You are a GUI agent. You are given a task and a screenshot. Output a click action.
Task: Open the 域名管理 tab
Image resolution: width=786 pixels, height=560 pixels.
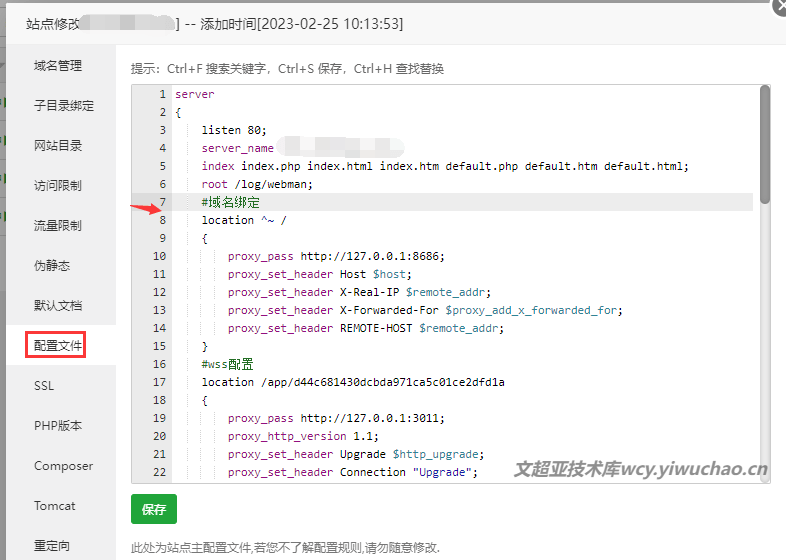(x=58, y=66)
